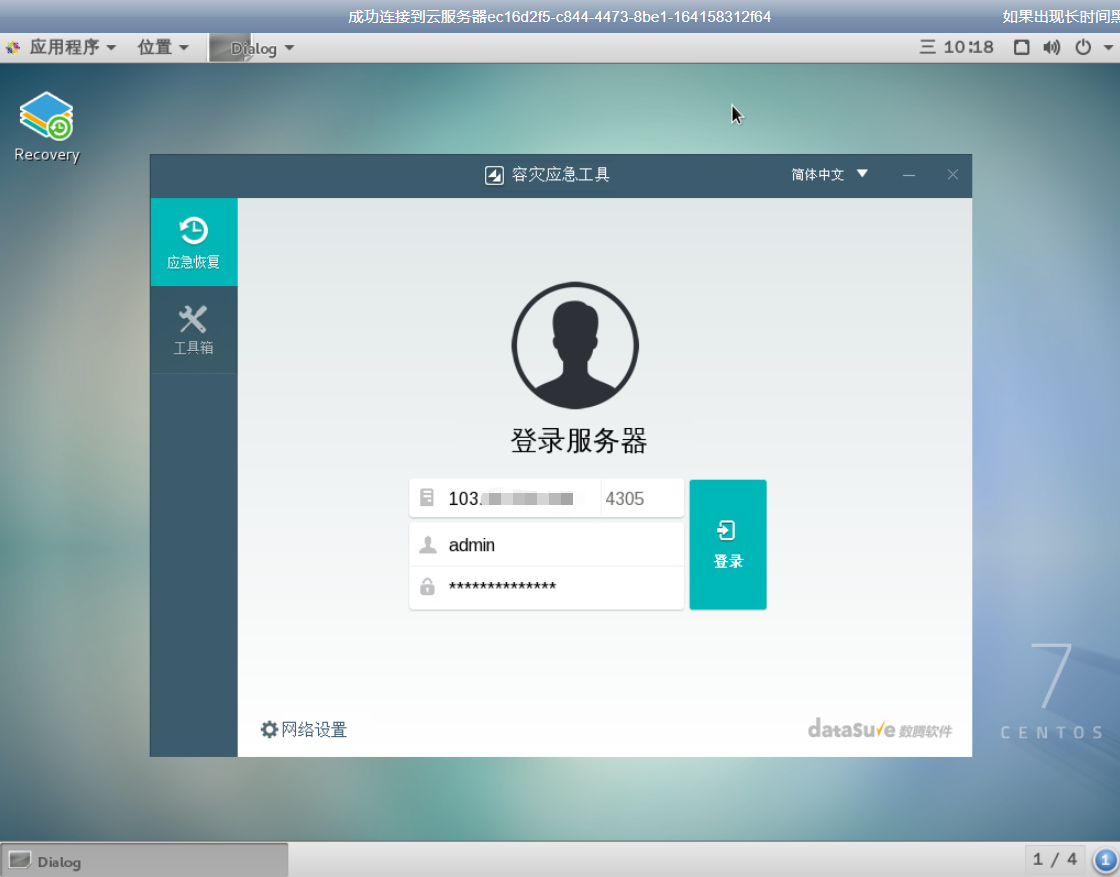Open the 简体中文 language dropdown
The image size is (1120, 877).
point(828,175)
